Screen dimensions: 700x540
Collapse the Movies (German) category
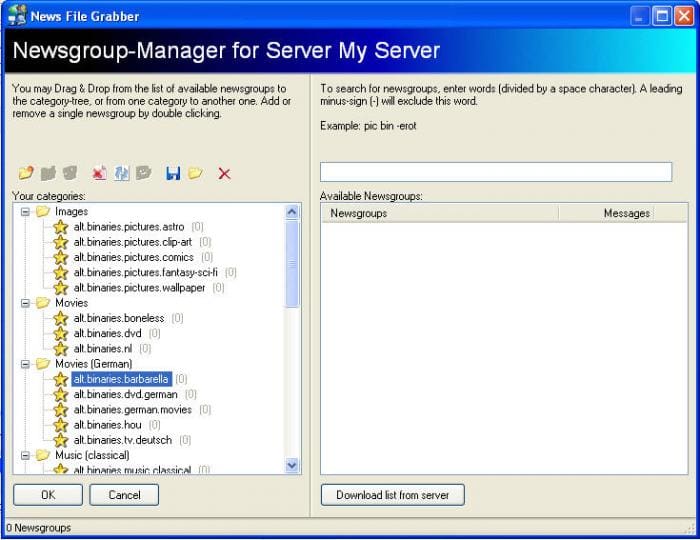point(25,364)
